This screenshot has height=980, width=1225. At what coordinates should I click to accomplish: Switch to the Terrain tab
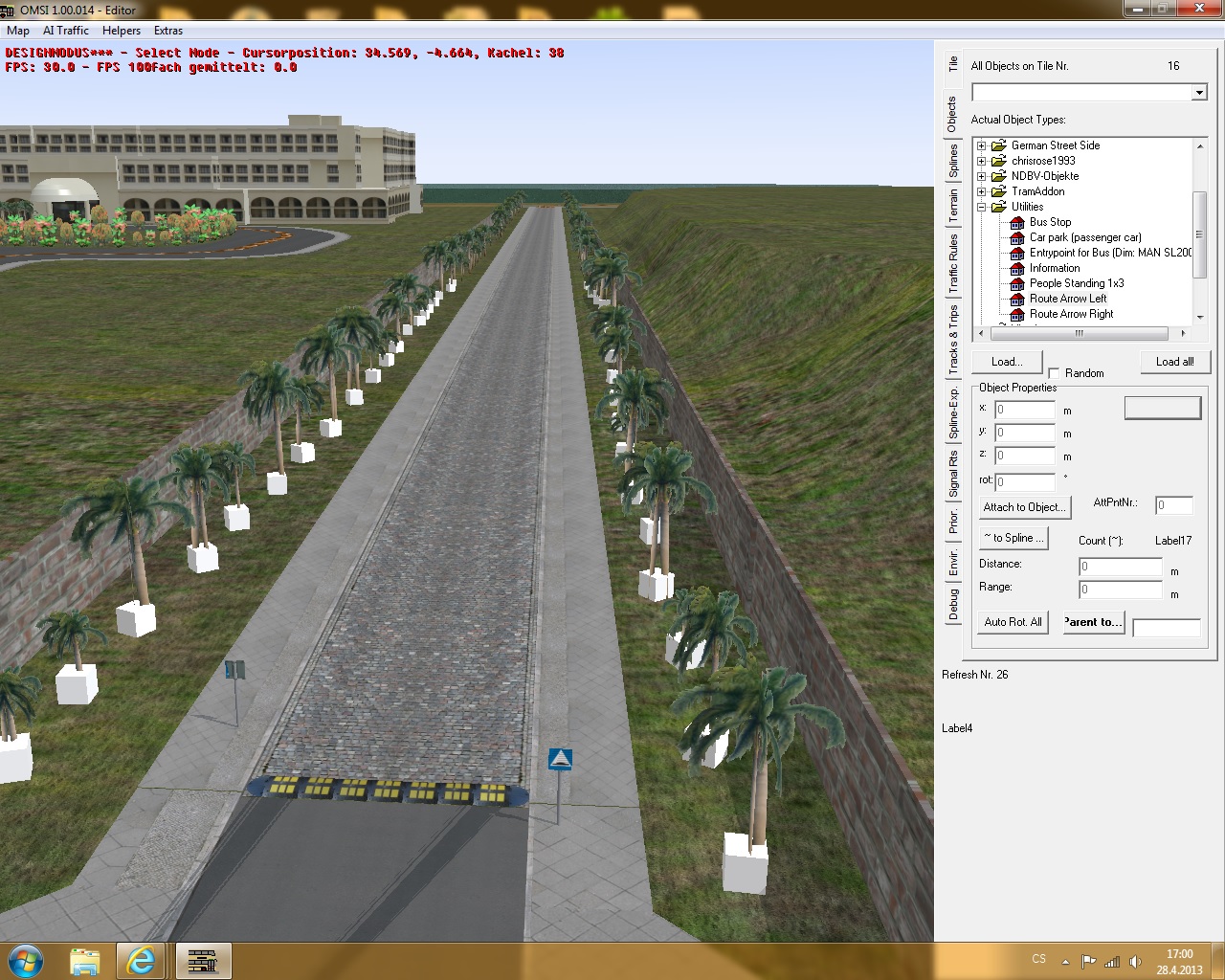click(953, 207)
